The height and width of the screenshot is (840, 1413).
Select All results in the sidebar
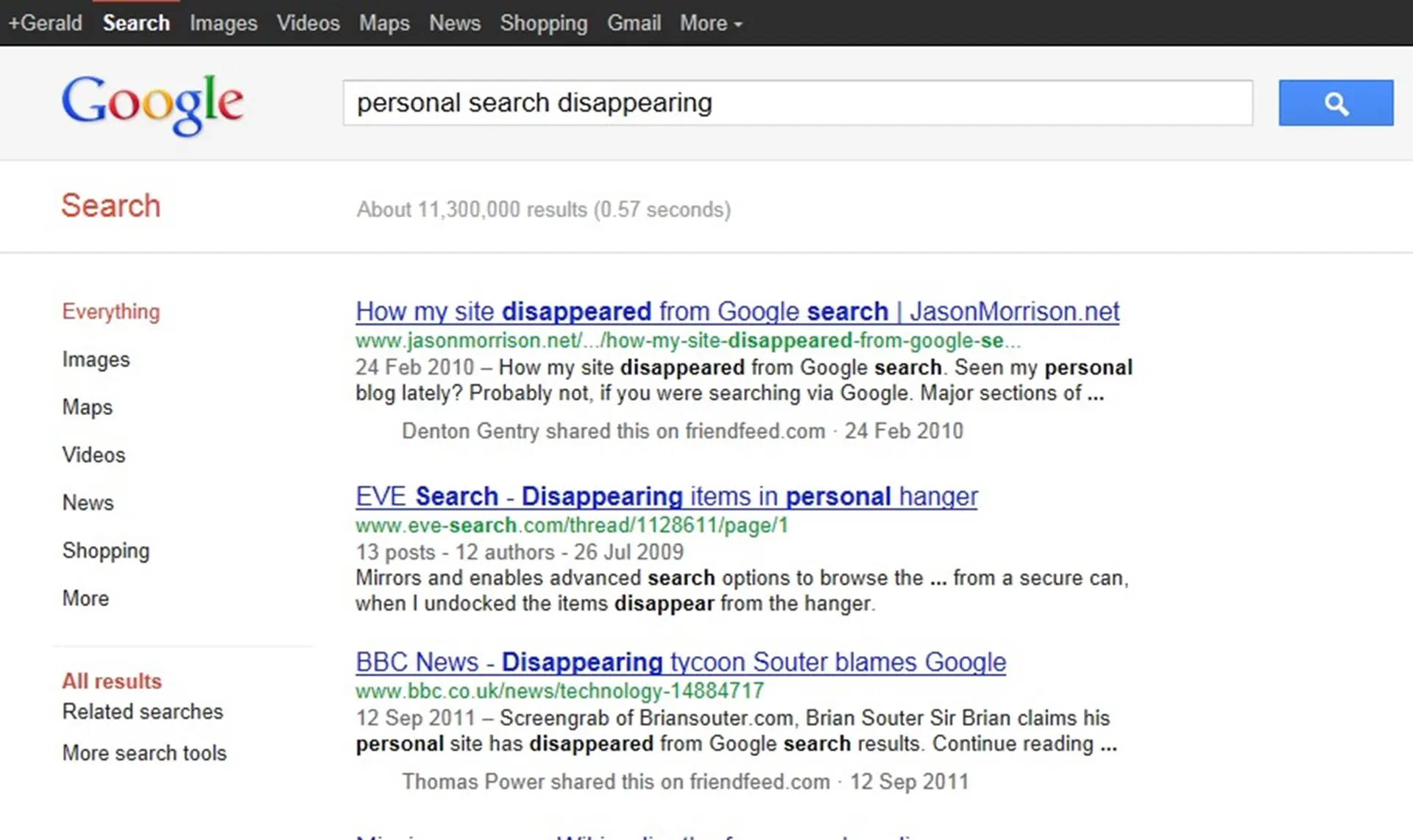pos(111,681)
